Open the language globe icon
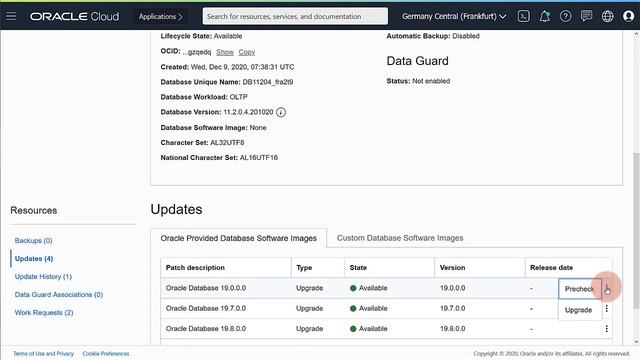Screen dimensions: 640x360 coord(607,16)
